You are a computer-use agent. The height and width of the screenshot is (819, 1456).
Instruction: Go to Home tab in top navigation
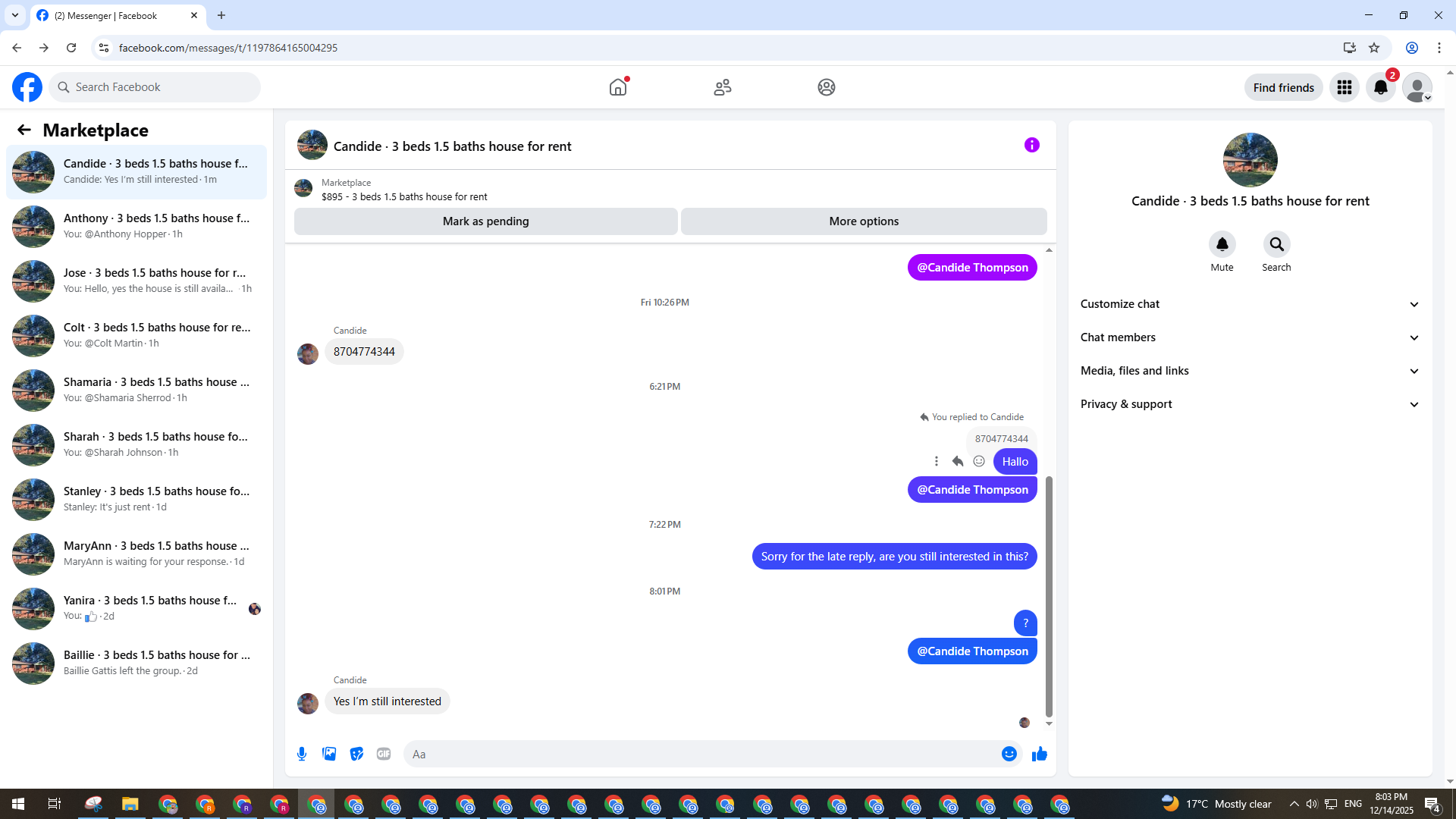[618, 87]
